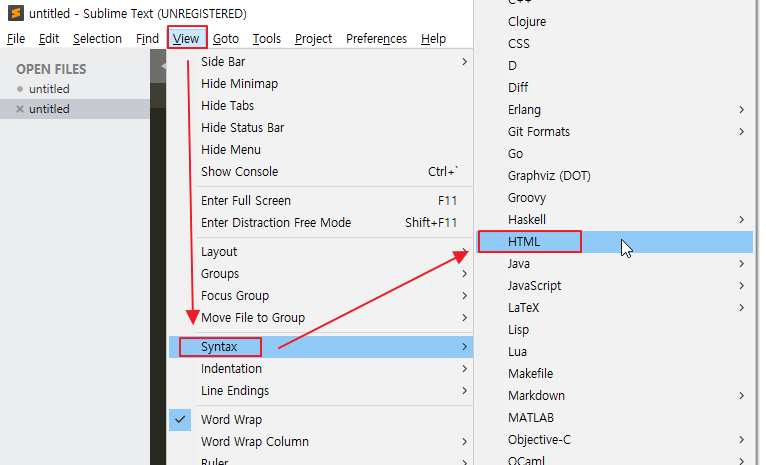Expand the Erlang syntax submenu
Image resolution: width=766 pixels, height=465 pixels.
(x=615, y=109)
